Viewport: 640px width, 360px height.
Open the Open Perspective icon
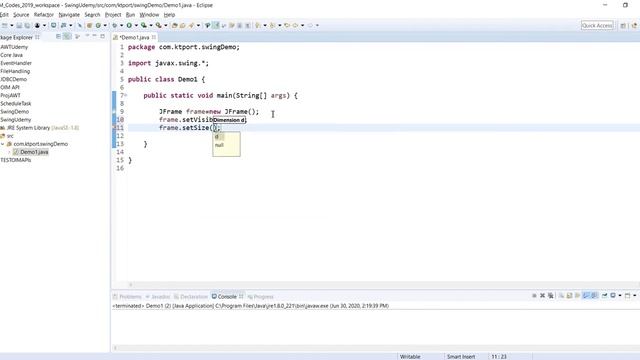coord(623,25)
